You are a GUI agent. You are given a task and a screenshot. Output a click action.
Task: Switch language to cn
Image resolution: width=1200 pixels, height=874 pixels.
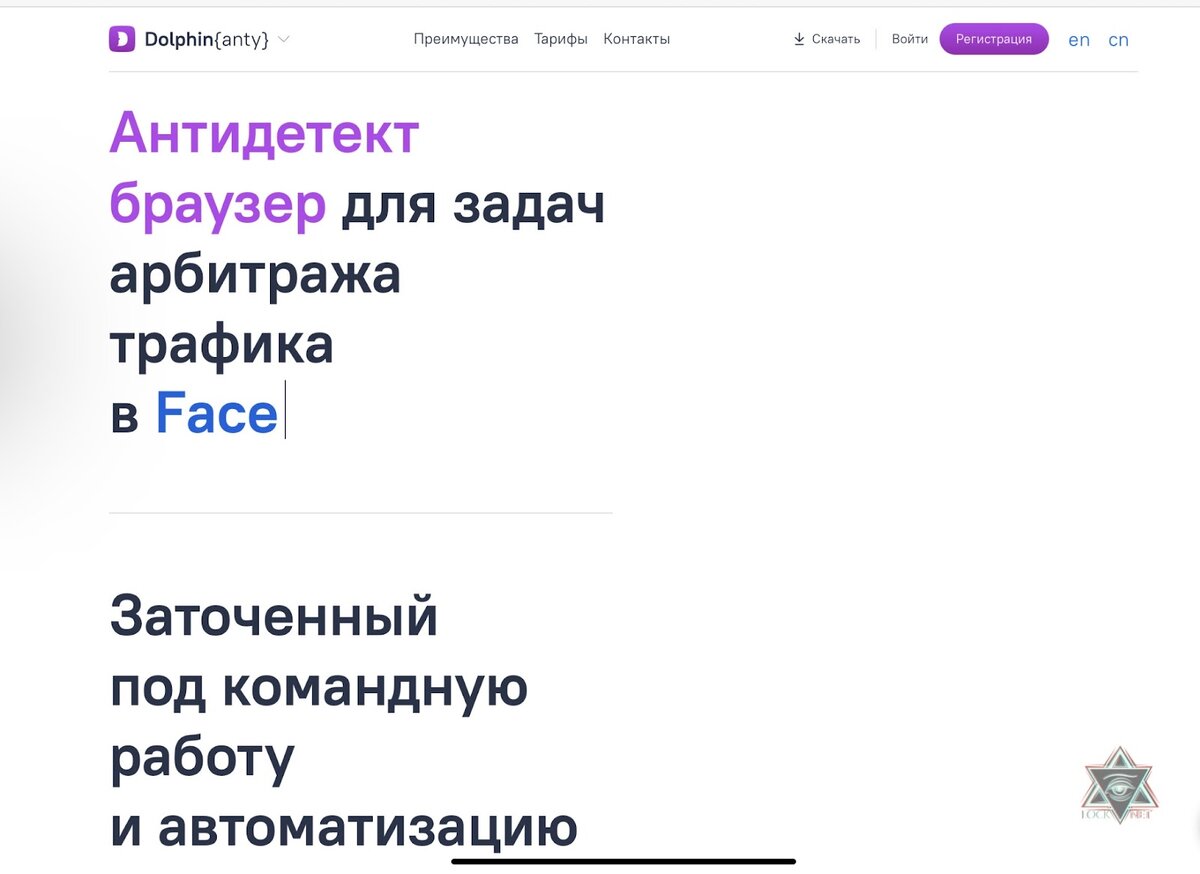[x=1119, y=40]
